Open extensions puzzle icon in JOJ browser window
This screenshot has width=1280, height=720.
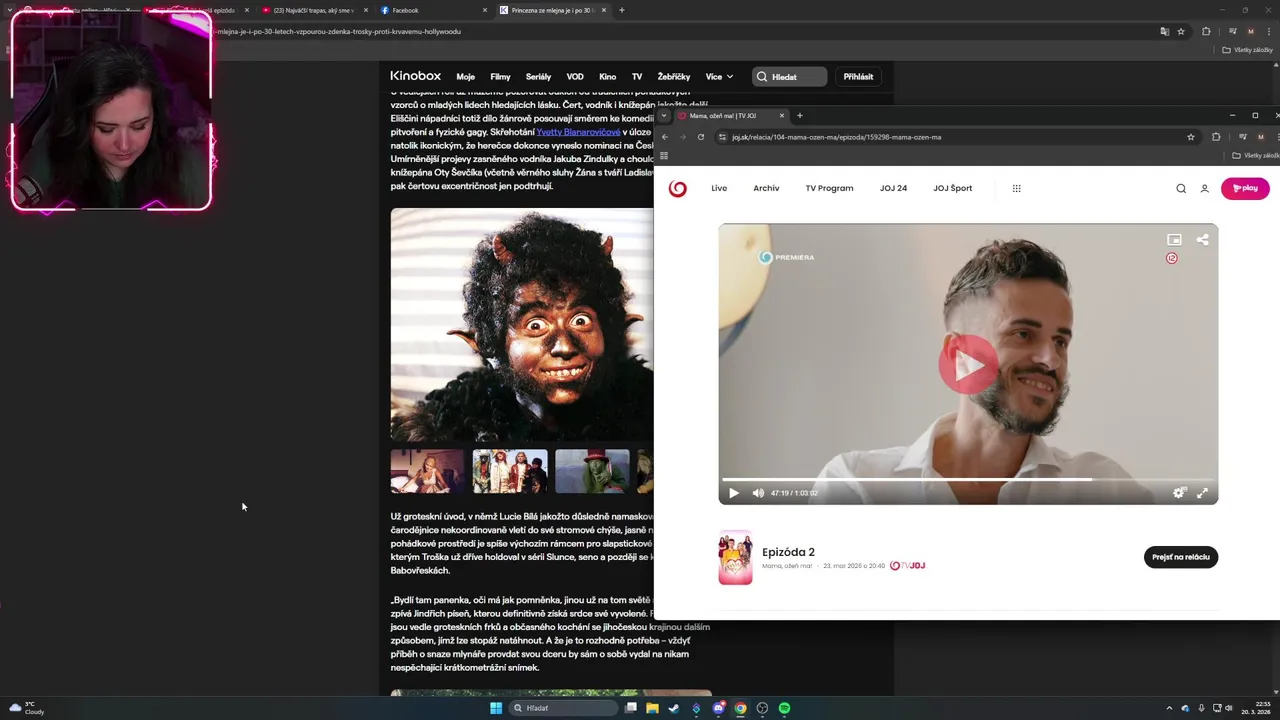1216,137
